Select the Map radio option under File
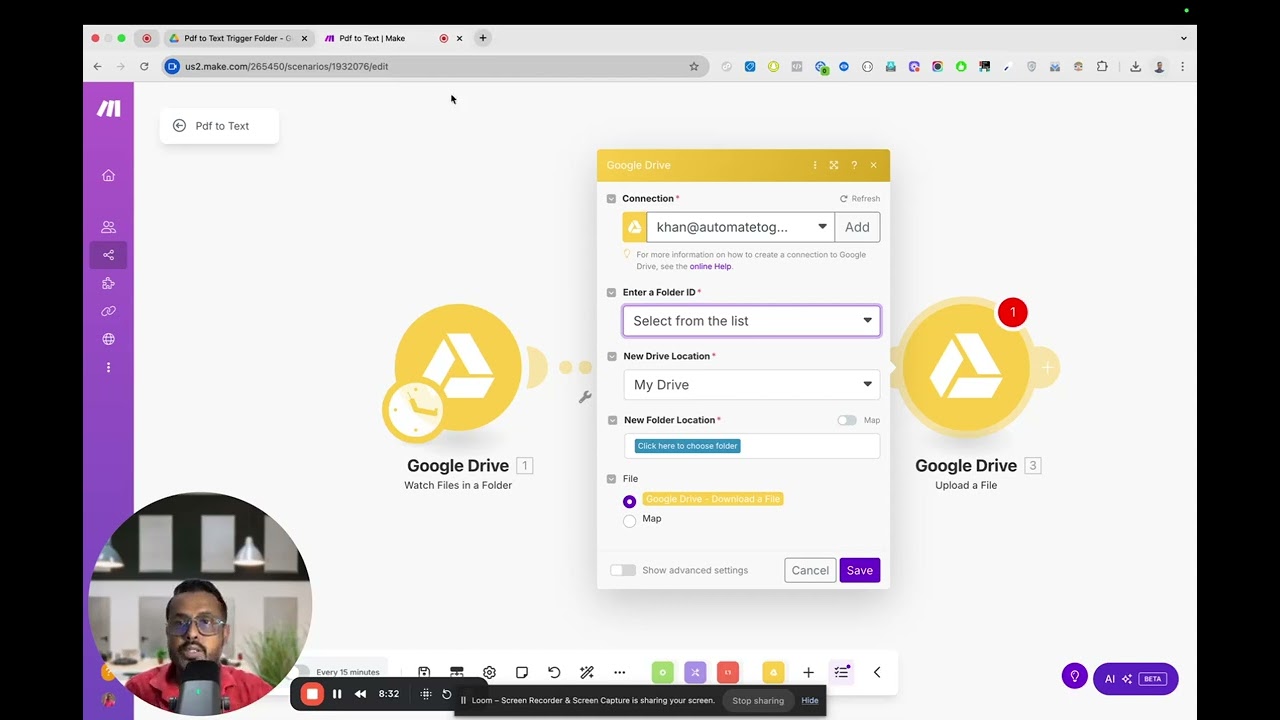The height and width of the screenshot is (720, 1280). [x=629, y=520]
